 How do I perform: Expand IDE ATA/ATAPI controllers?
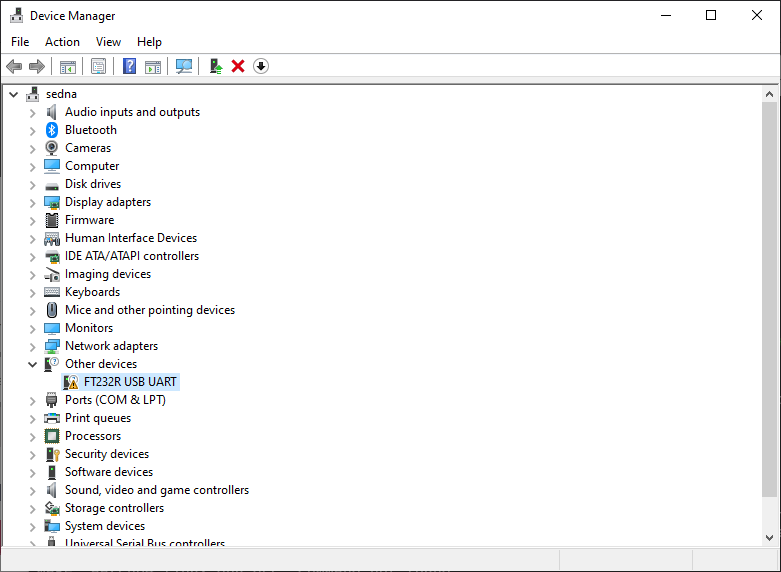coord(32,257)
